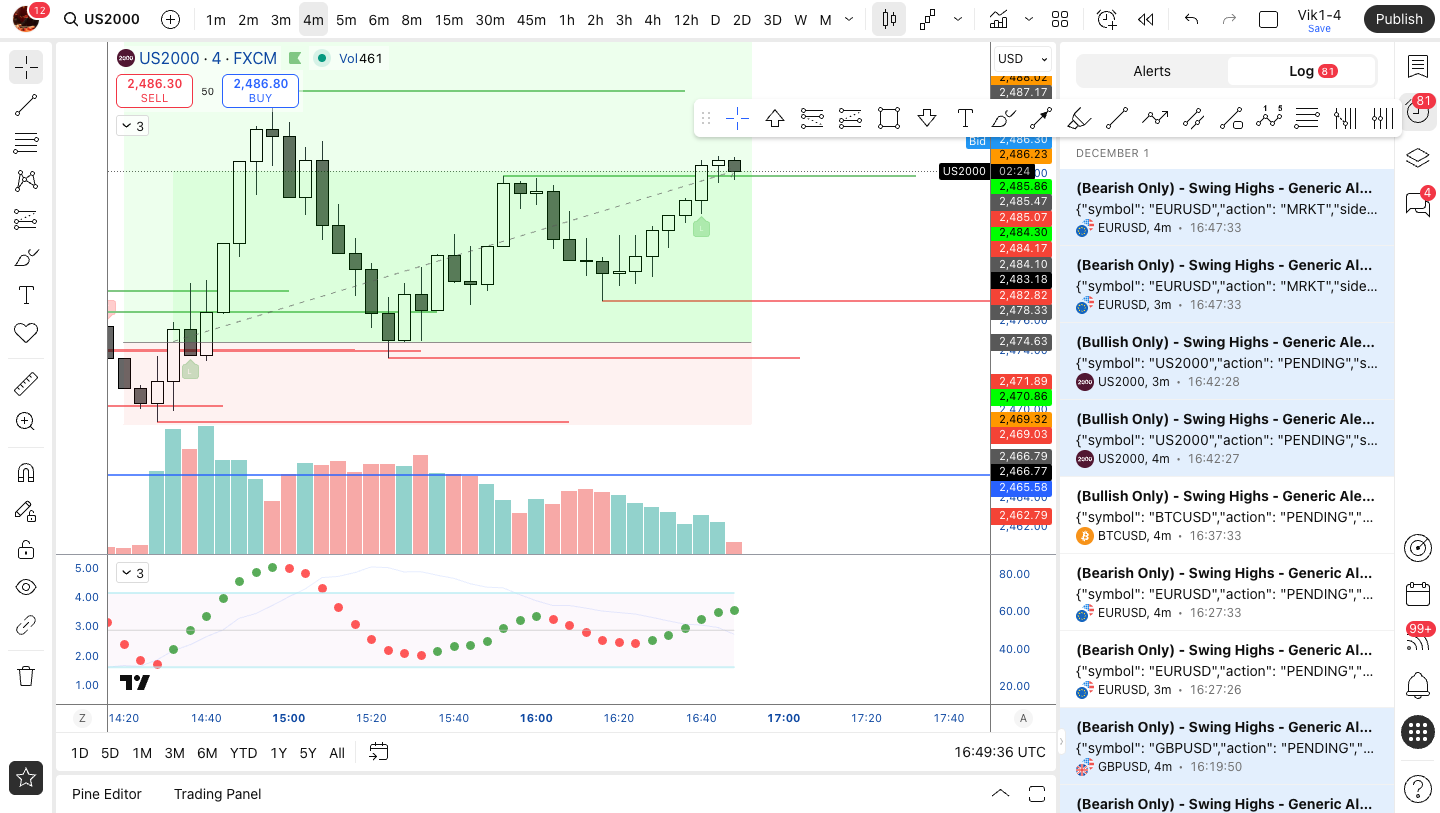Viewport: 1440px width, 813px height.
Task: Open the GBPUSD 4m alert log entry
Action: click(1226, 747)
